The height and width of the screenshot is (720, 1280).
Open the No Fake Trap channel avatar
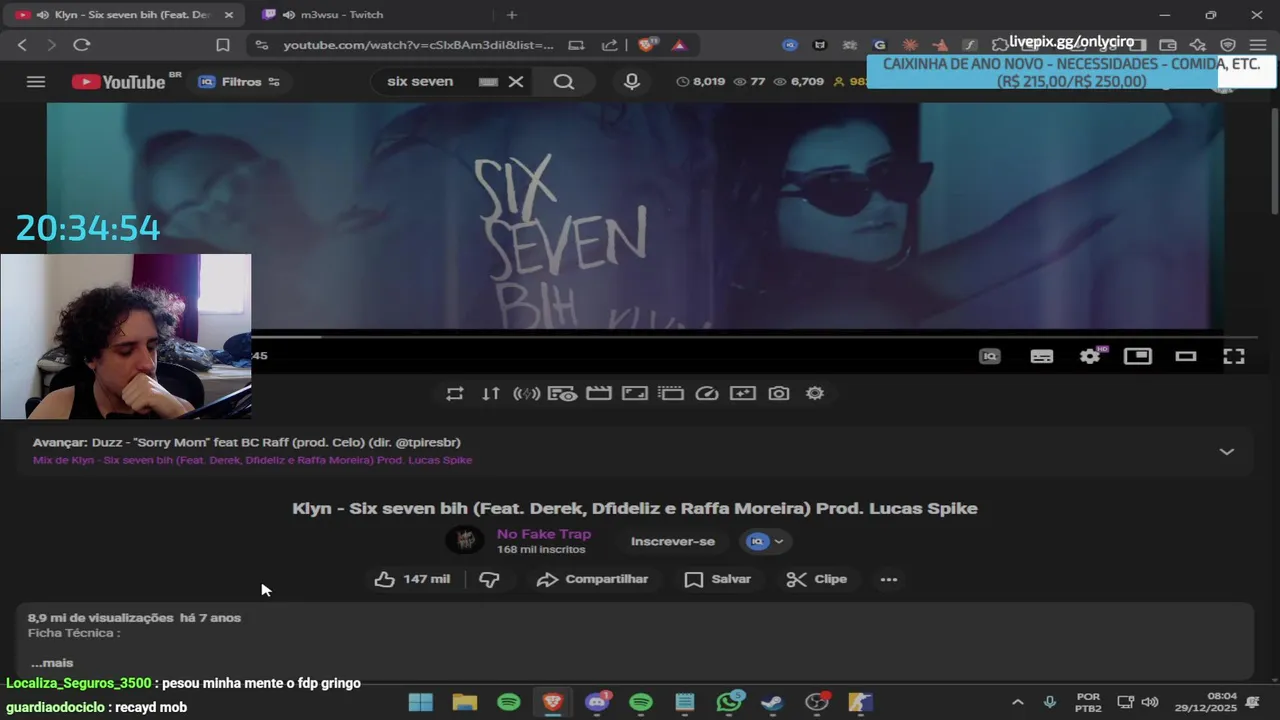tap(465, 541)
